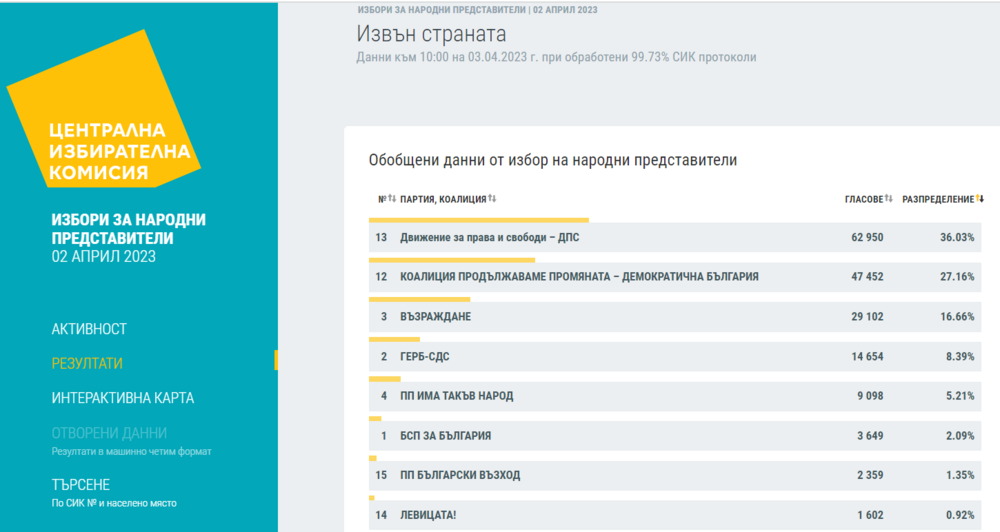Click the 1.35% share value
1000x532 pixels.
pyautogui.click(x=960, y=475)
